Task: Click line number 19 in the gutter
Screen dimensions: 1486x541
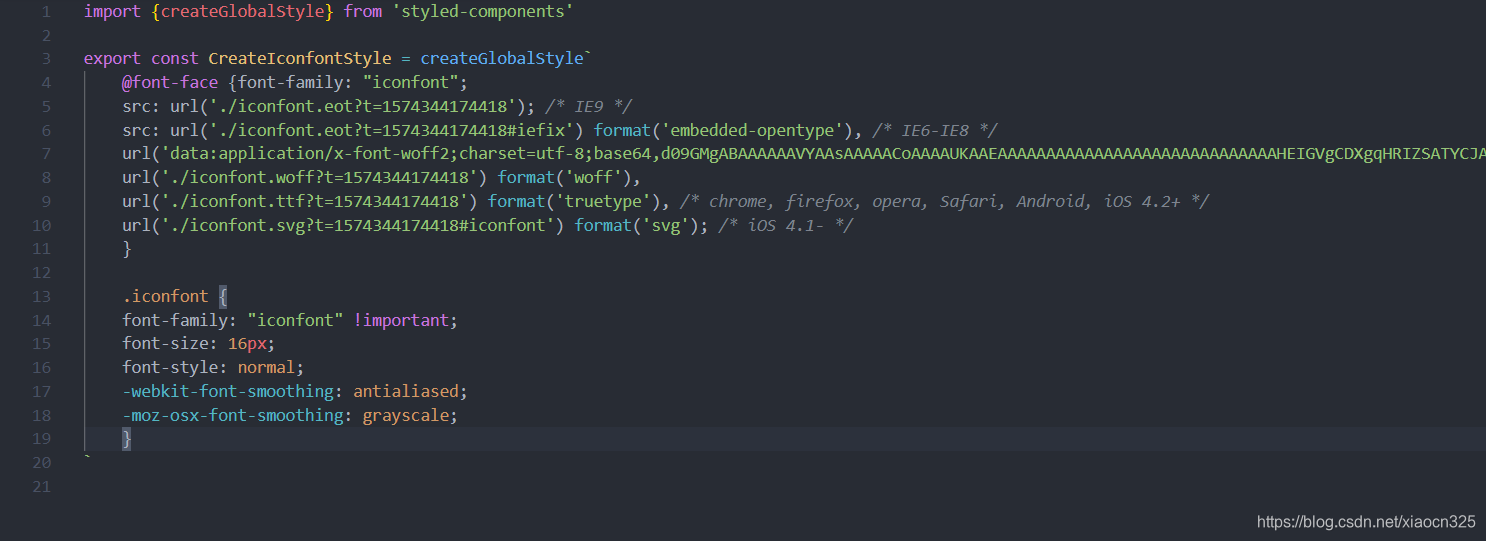Action: point(41,439)
